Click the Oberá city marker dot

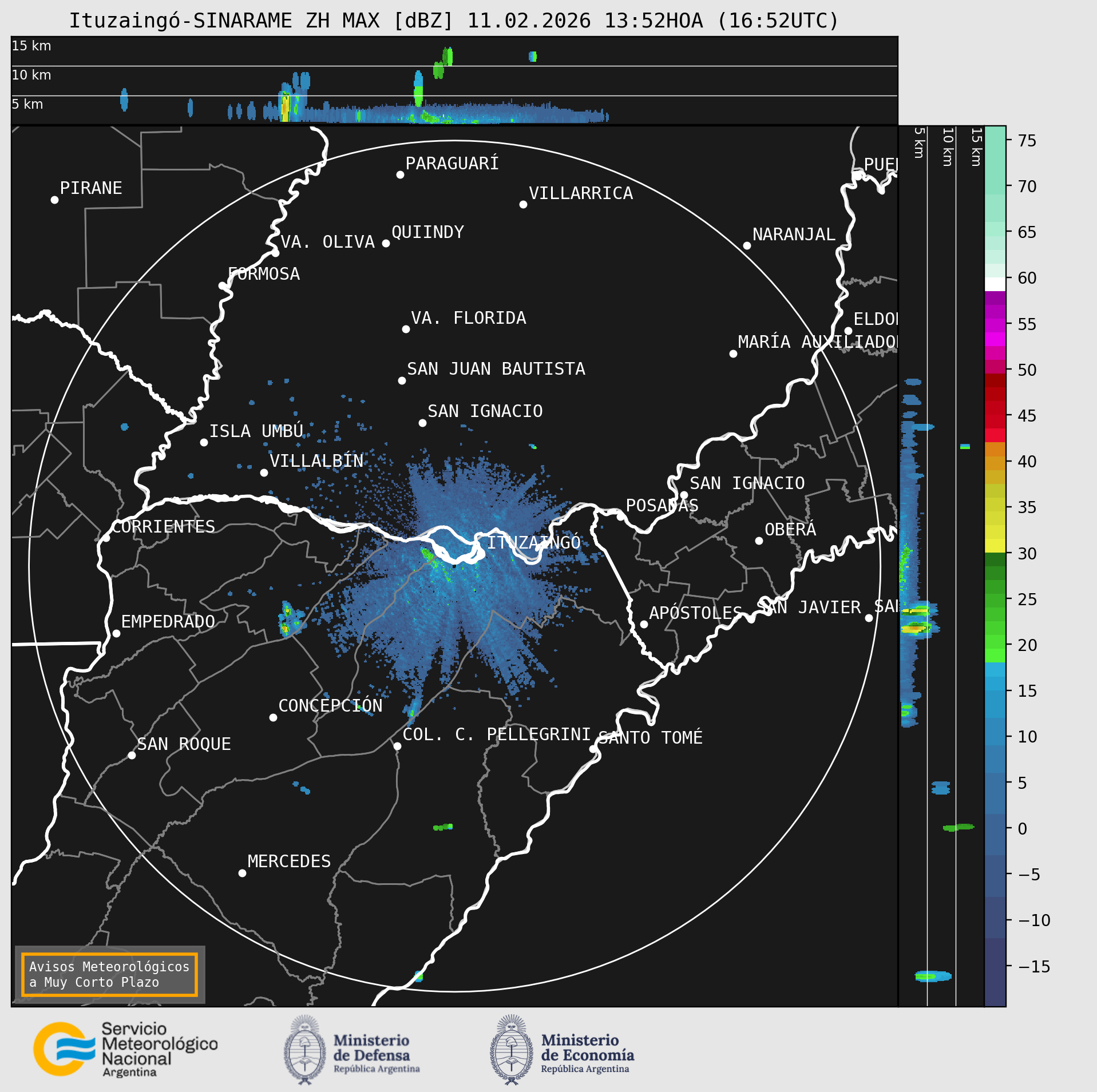759,541
